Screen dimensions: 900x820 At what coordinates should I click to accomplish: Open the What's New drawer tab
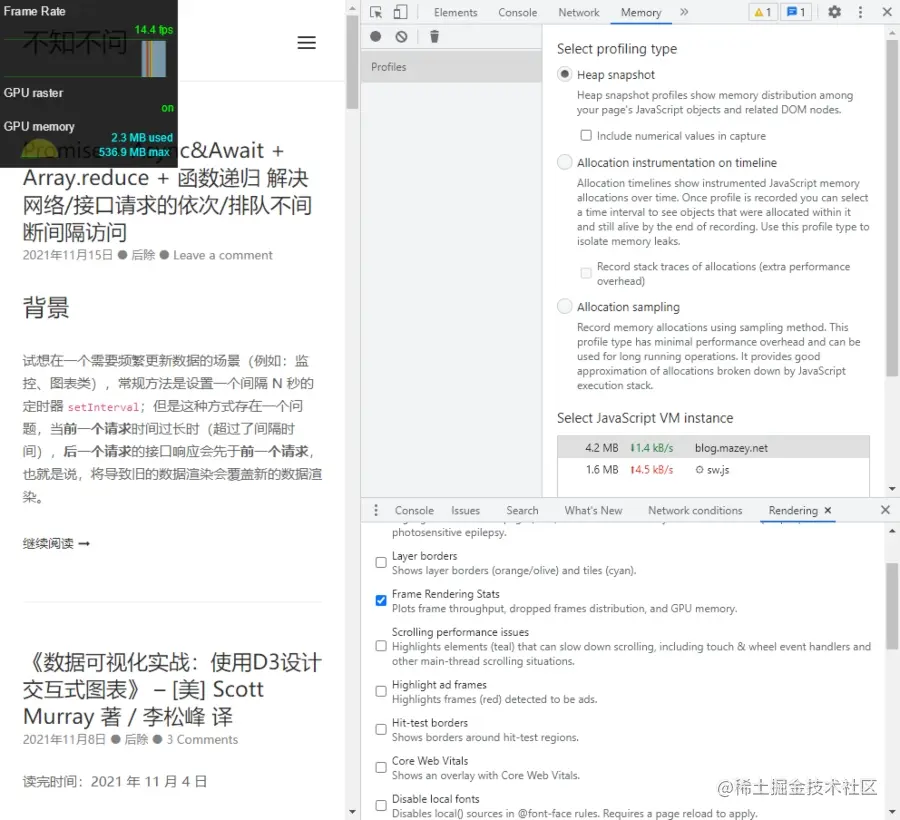tap(593, 510)
